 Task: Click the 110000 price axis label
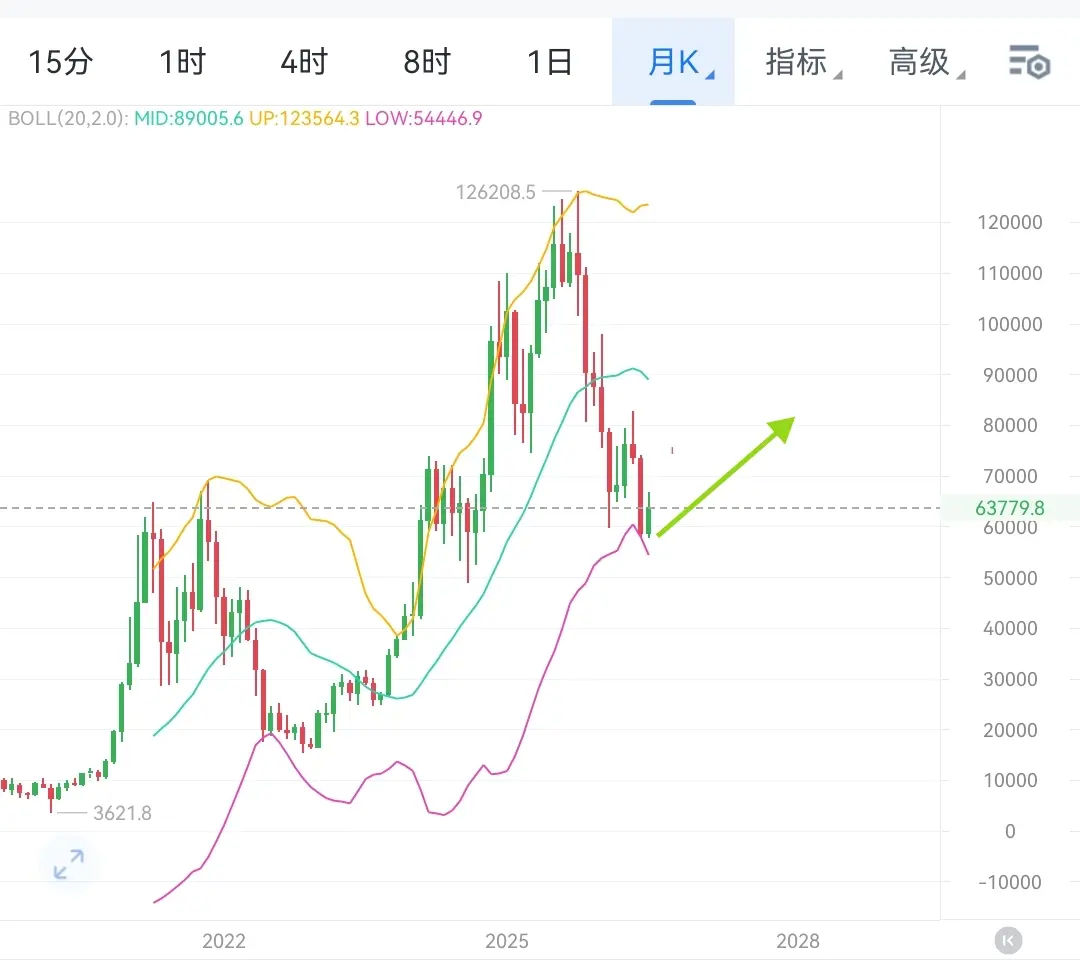click(x=1010, y=273)
